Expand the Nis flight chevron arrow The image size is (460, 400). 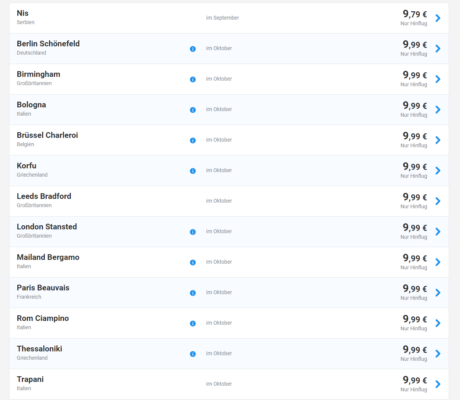tap(438, 18)
